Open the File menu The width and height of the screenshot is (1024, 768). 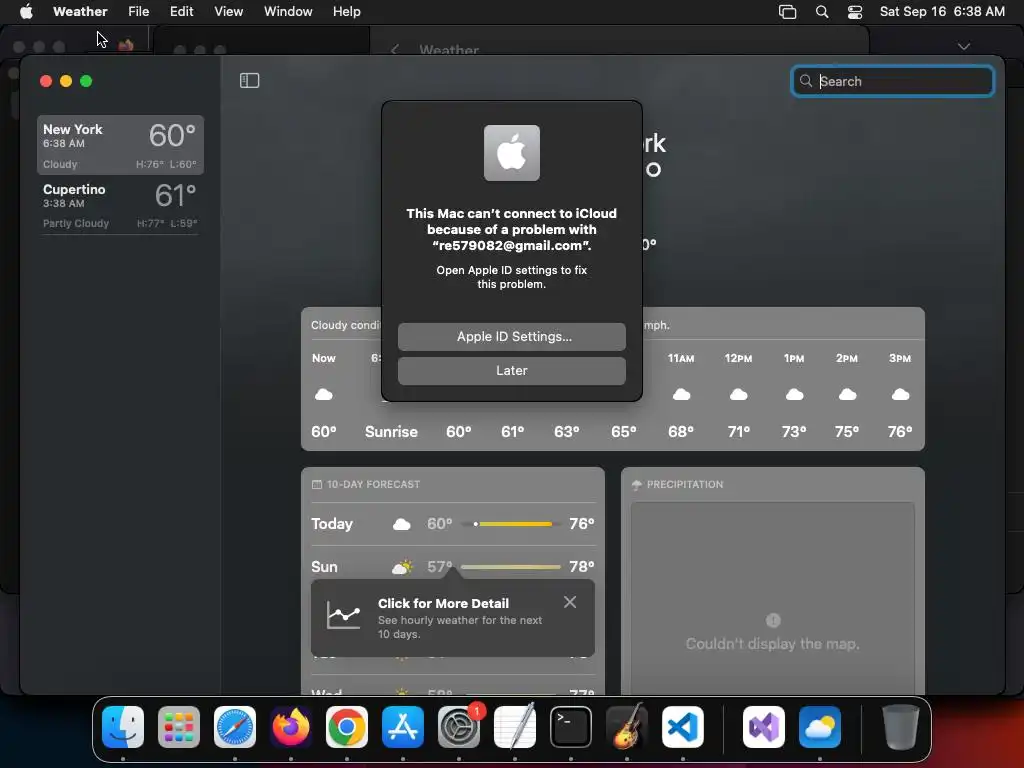tap(138, 11)
